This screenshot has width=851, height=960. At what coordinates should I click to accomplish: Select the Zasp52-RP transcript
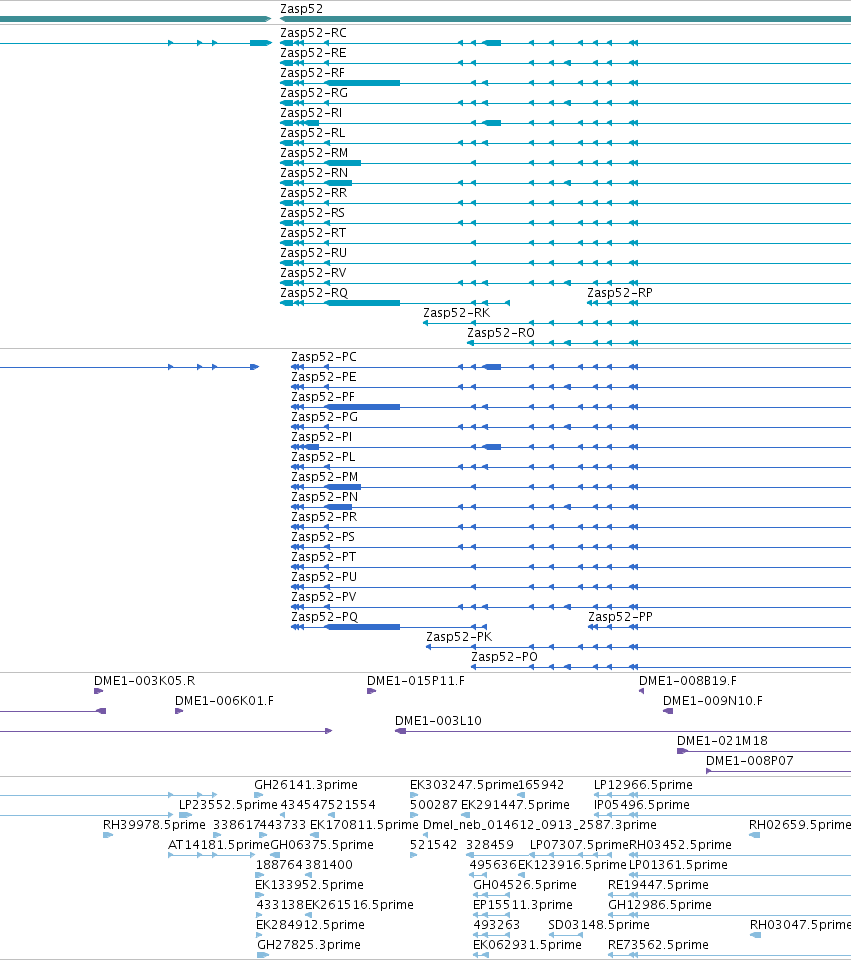click(x=620, y=293)
